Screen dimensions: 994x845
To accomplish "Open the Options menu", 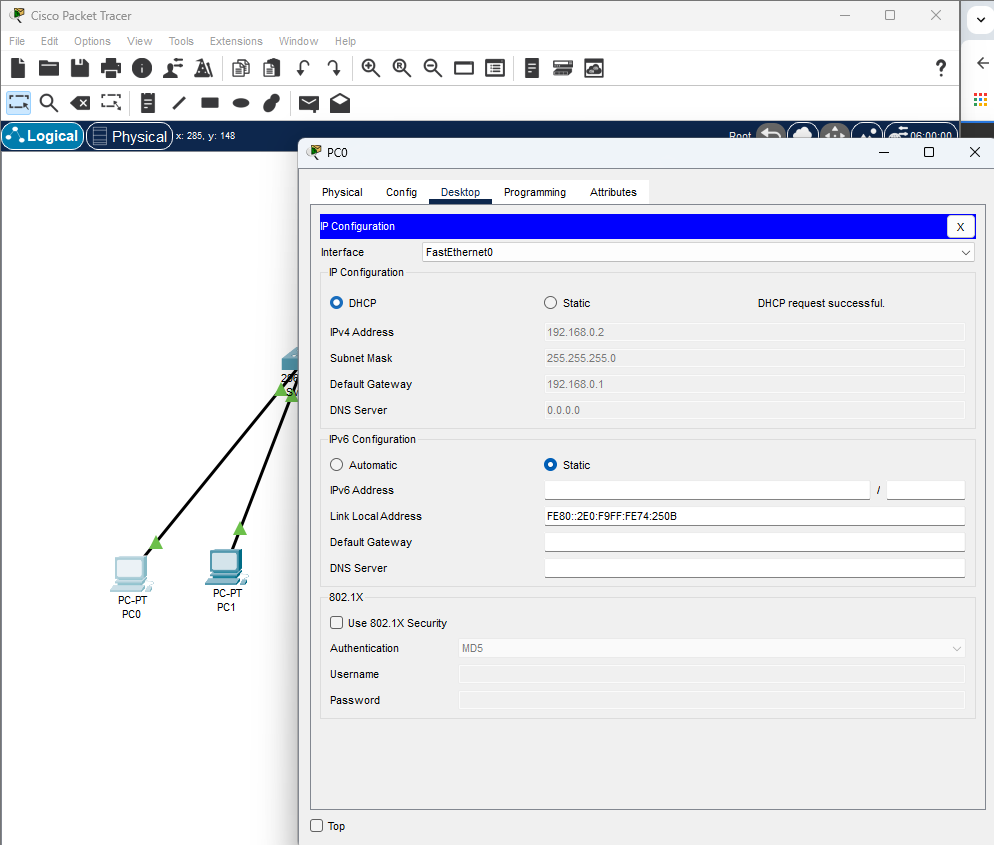I will [92, 41].
